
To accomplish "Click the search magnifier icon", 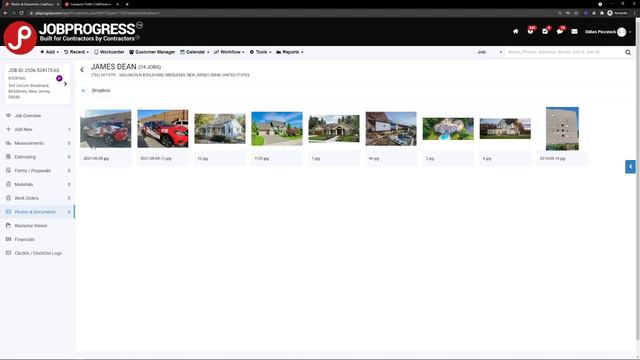I will [628, 52].
